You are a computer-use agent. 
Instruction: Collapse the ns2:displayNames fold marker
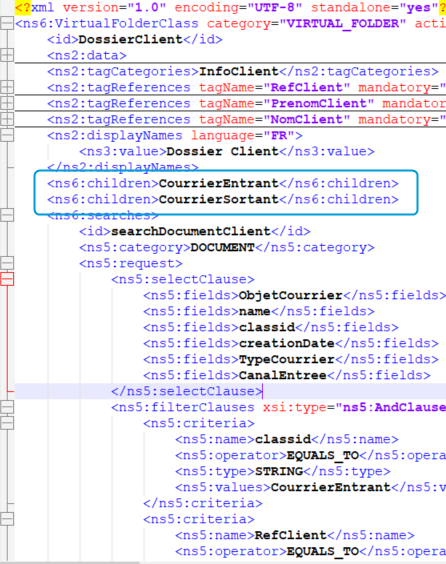[7, 136]
